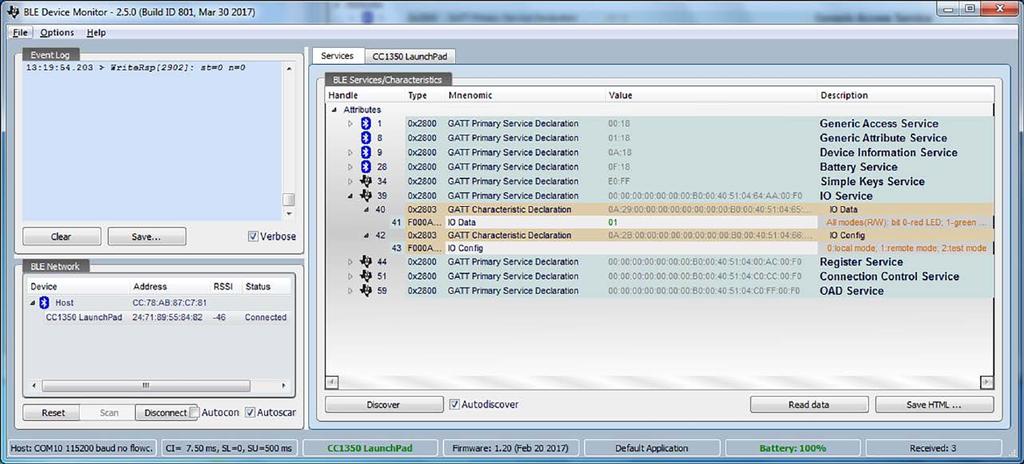Open the Options menu

(x=57, y=33)
